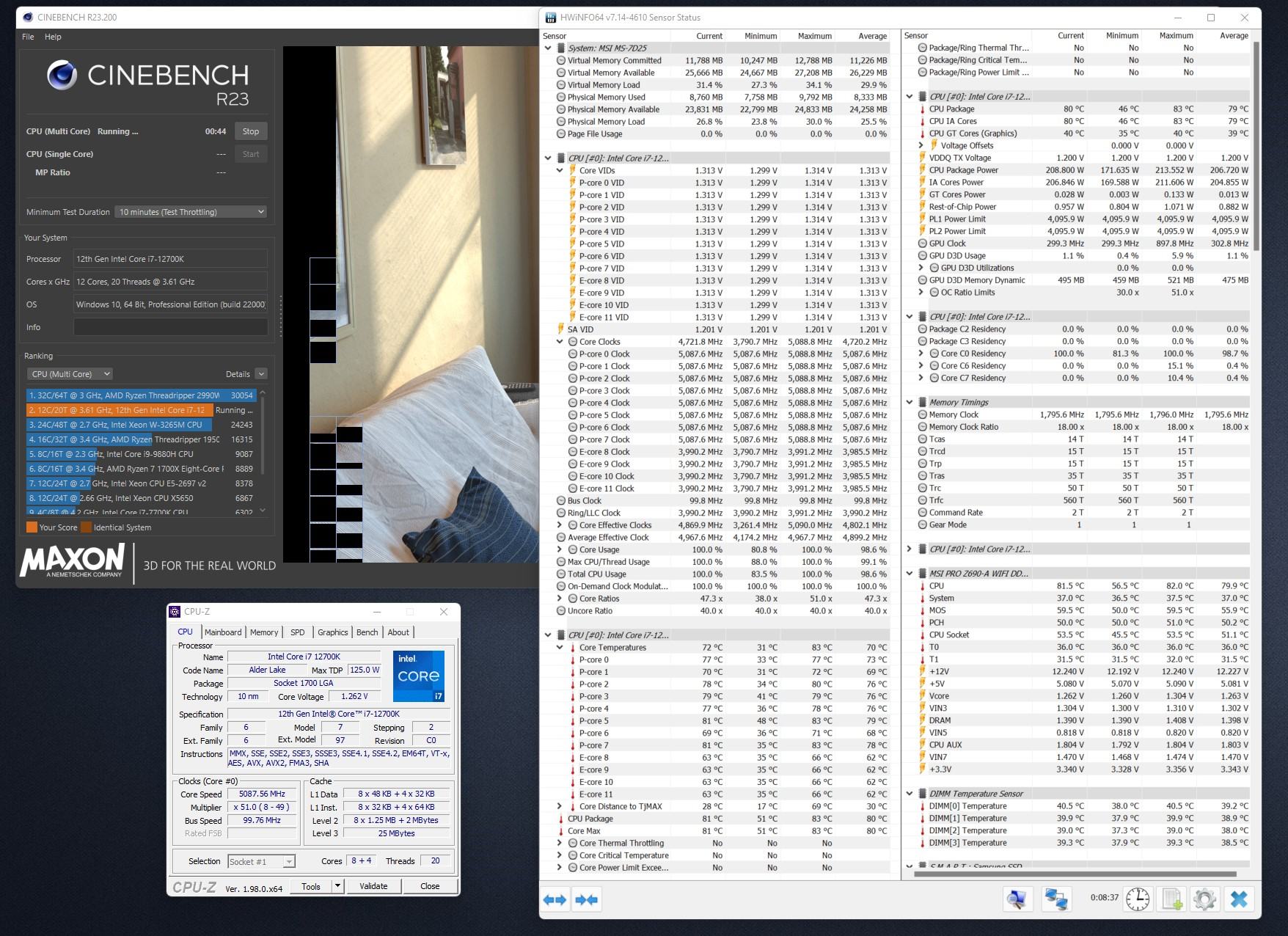The width and height of the screenshot is (1288, 936).
Task: Open HWiNFO sensor settings gear icon
Action: point(1204,899)
